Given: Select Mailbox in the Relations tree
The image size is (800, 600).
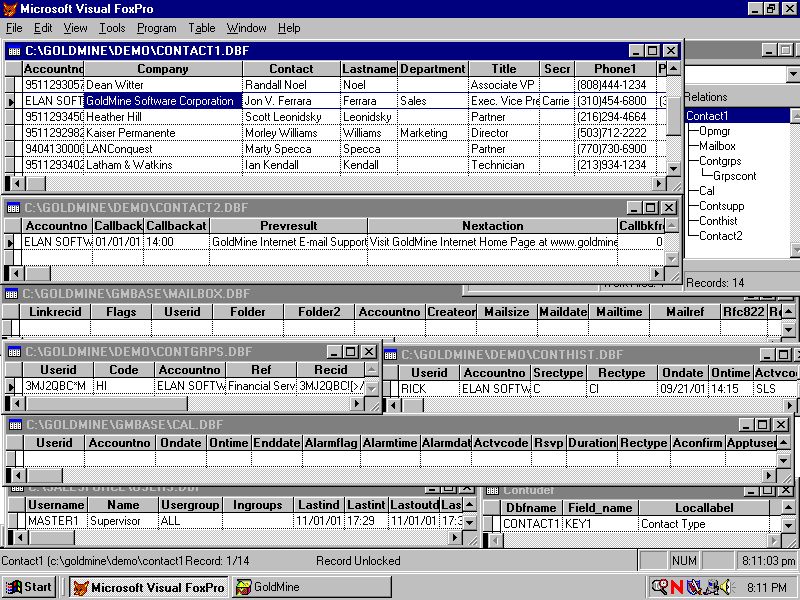Looking at the screenshot, I should point(717,146).
